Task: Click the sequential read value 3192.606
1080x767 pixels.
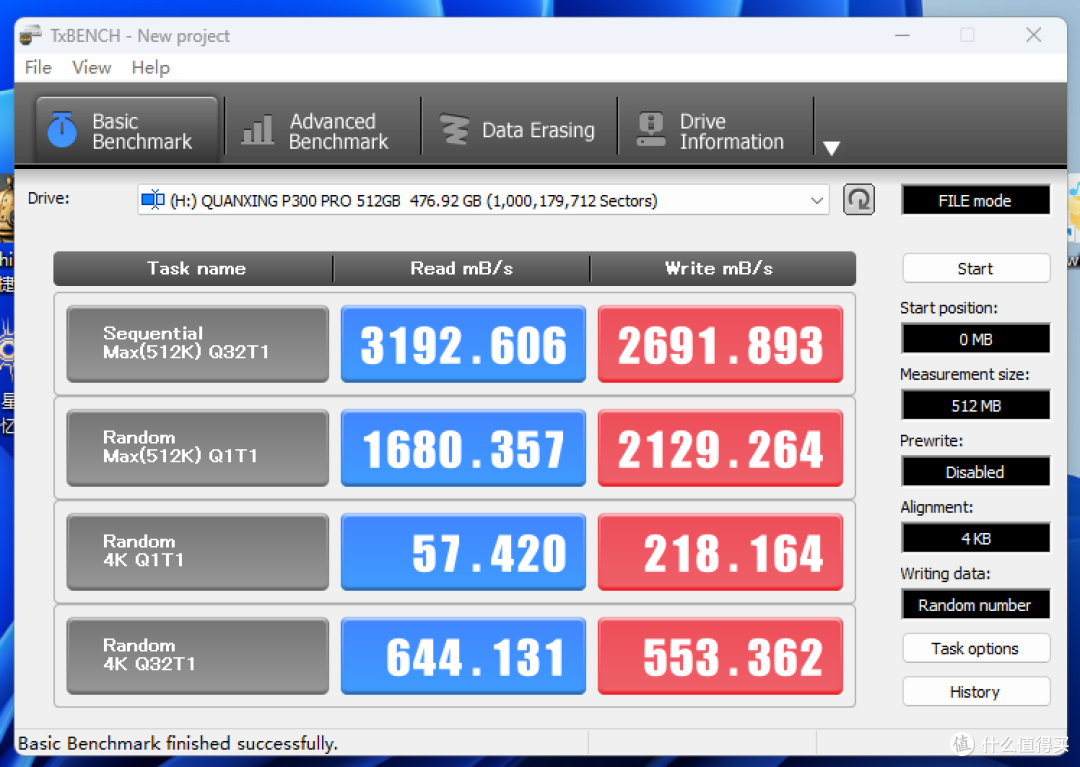Action: point(464,344)
